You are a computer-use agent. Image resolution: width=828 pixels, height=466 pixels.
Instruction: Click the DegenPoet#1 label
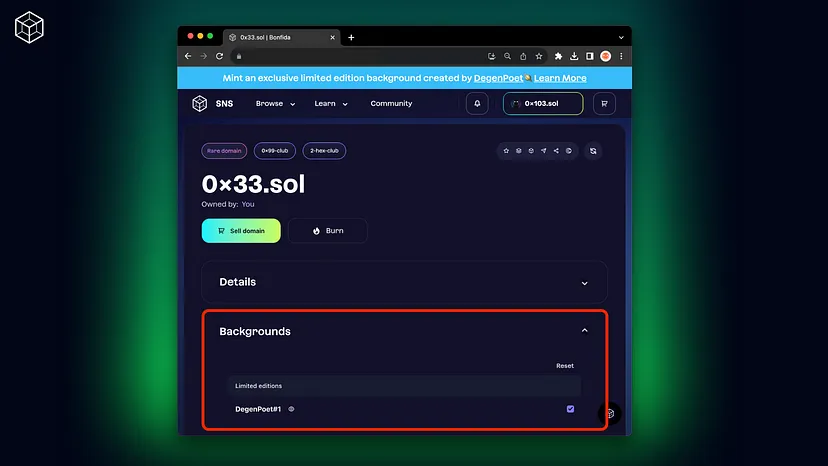(x=258, y=409)
